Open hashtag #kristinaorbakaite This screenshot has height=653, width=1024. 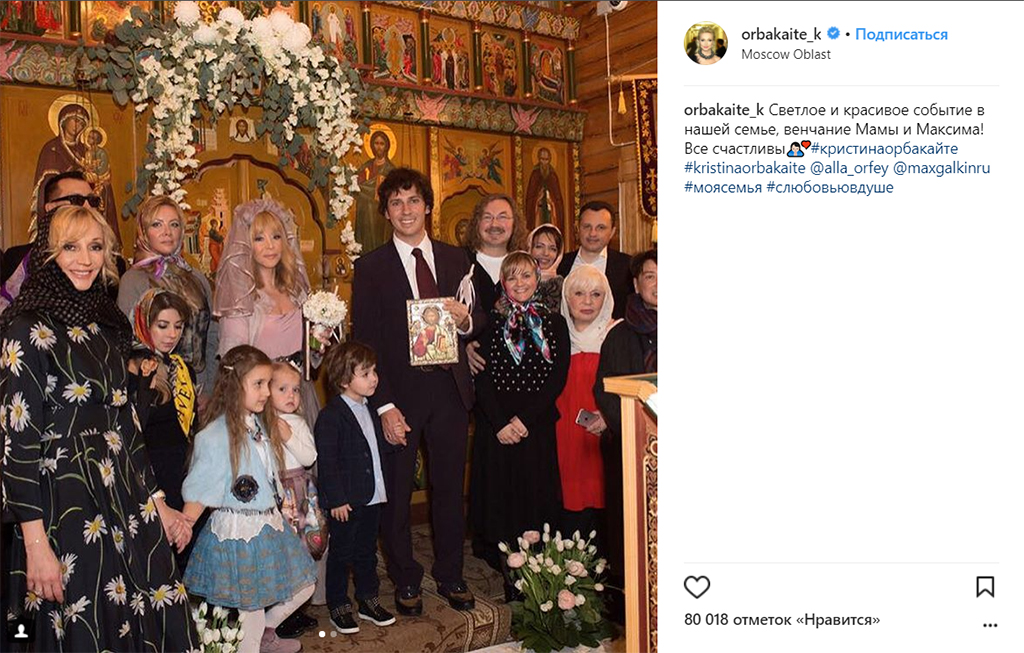pos(744,168)
